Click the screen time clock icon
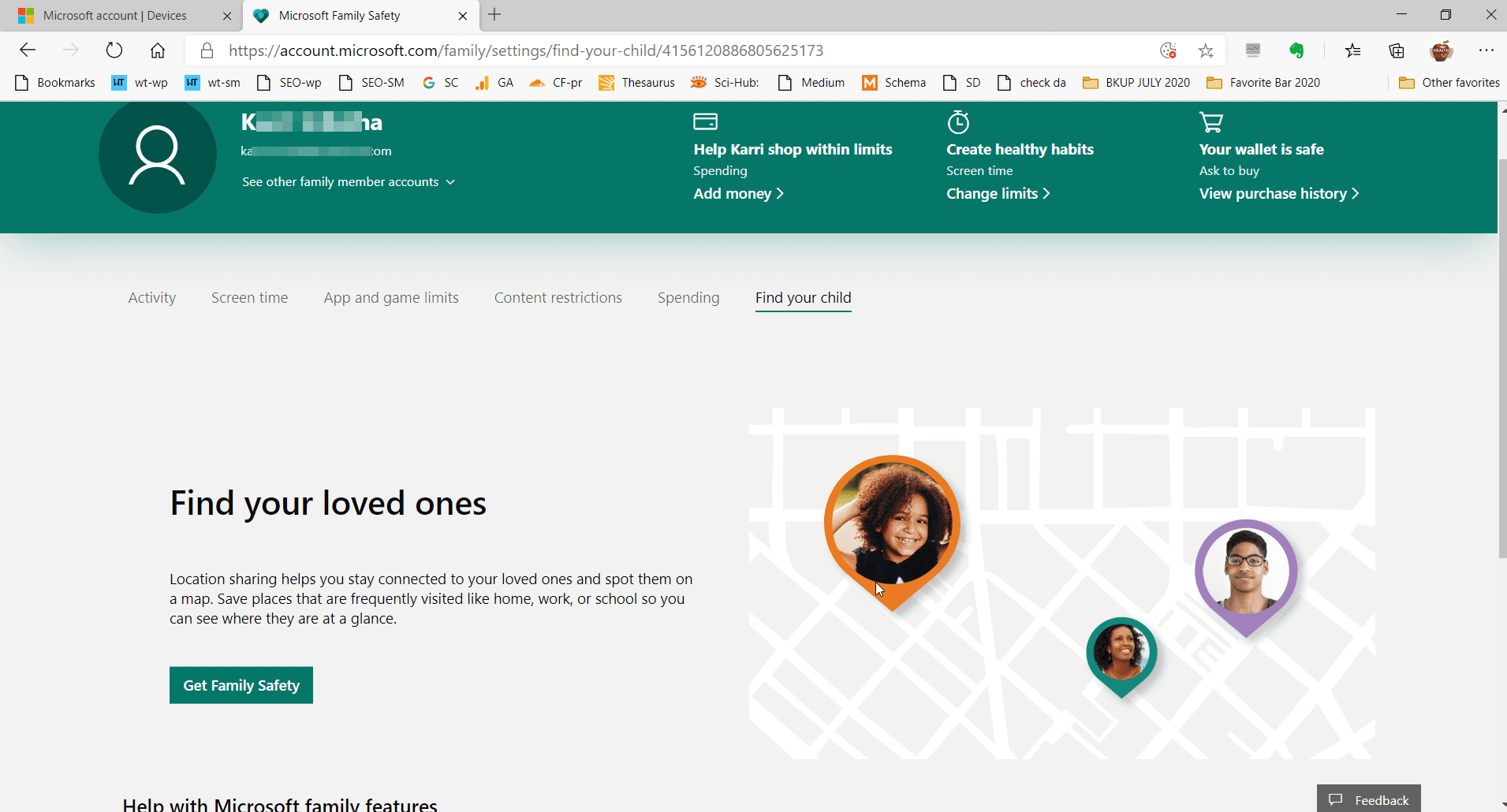1507x812 pixels. pyautogui.click(x=958, y=122)
